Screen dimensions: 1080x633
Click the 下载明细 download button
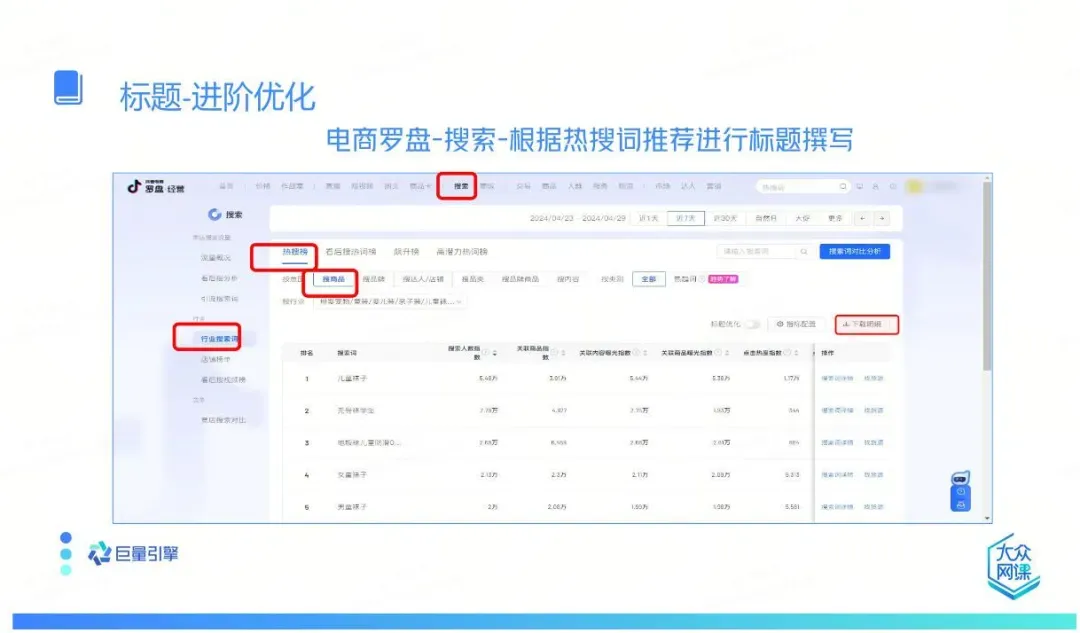(x=867, y=324)
